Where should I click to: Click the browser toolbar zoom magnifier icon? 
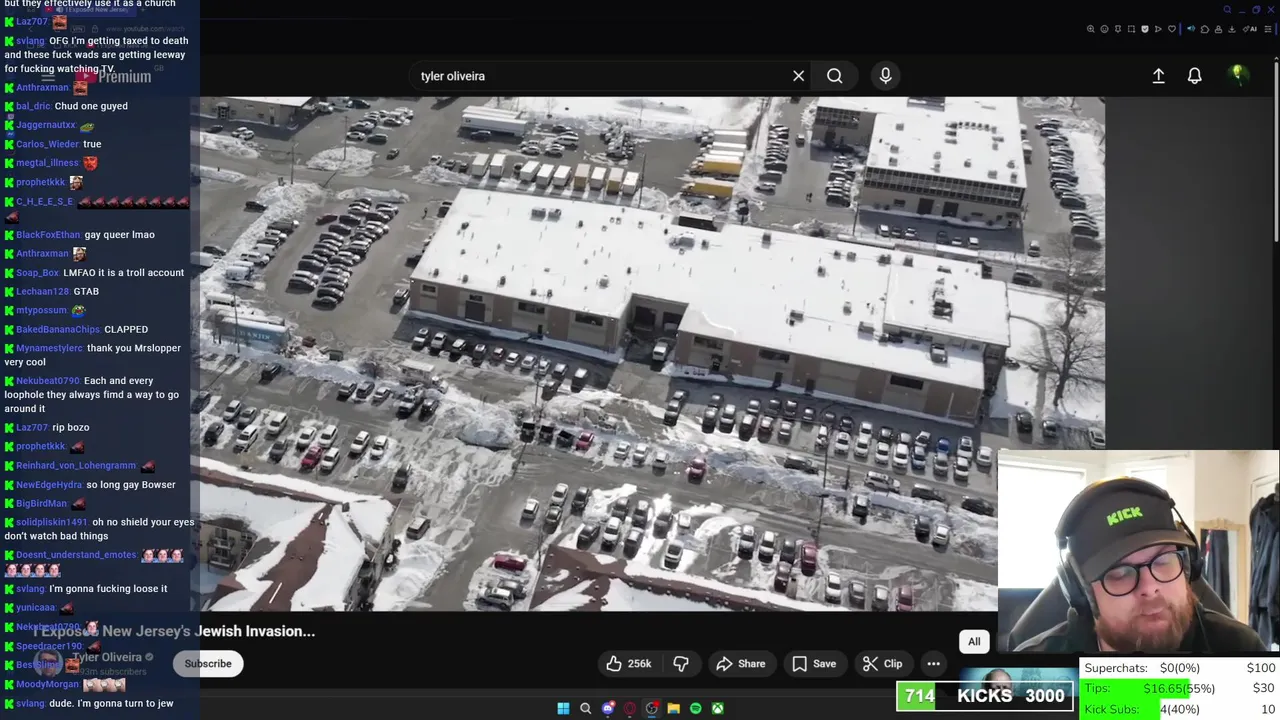1091,29
